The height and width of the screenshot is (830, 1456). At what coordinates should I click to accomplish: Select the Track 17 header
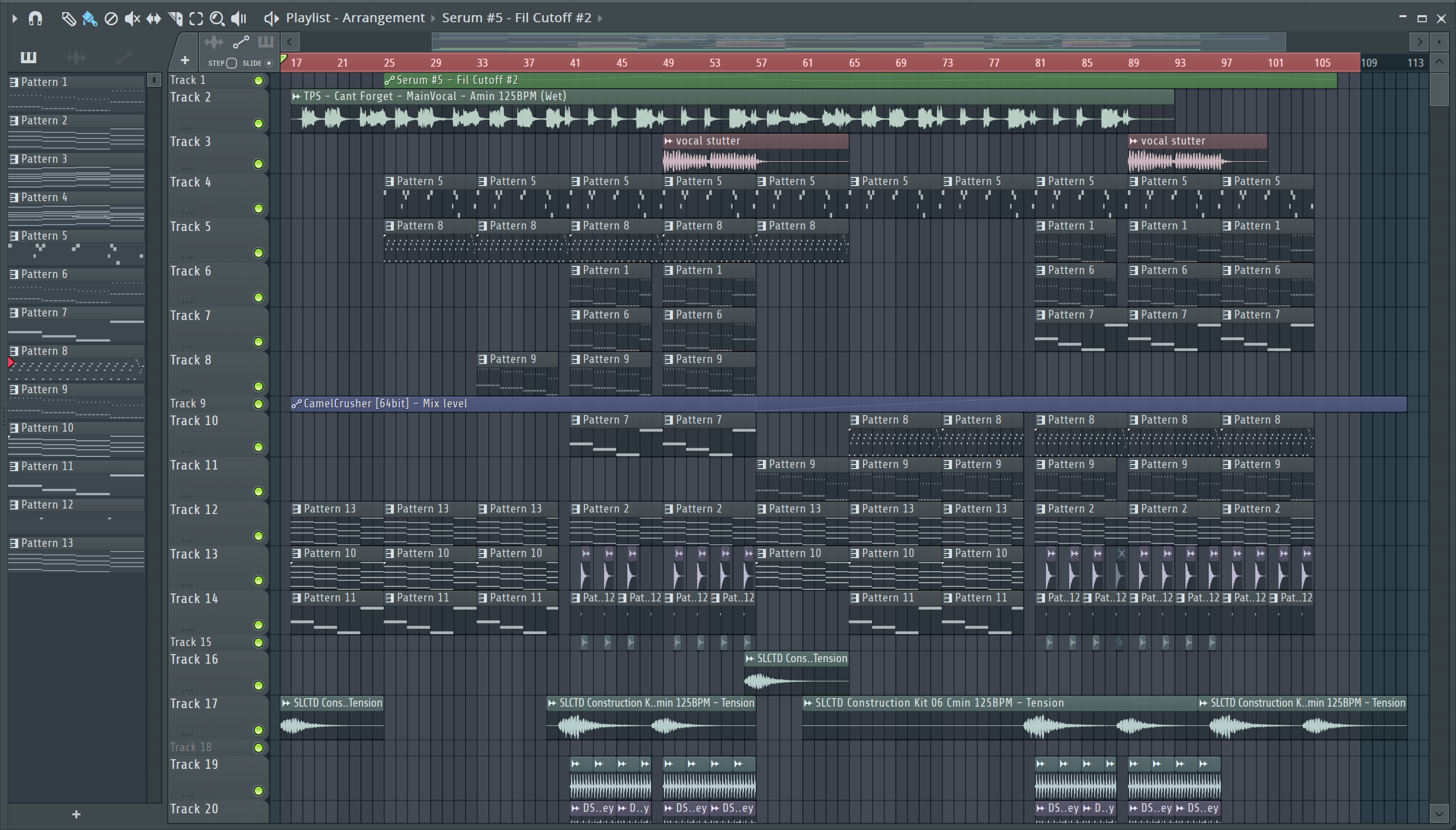[218, 717]
